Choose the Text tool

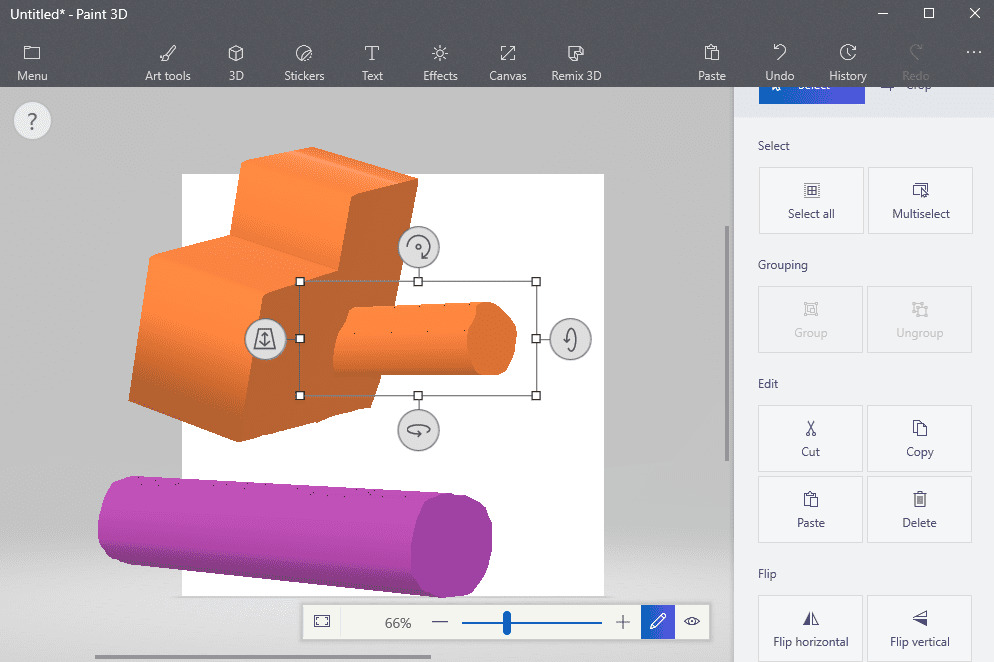pyautogui.click(x=372, y=62)
